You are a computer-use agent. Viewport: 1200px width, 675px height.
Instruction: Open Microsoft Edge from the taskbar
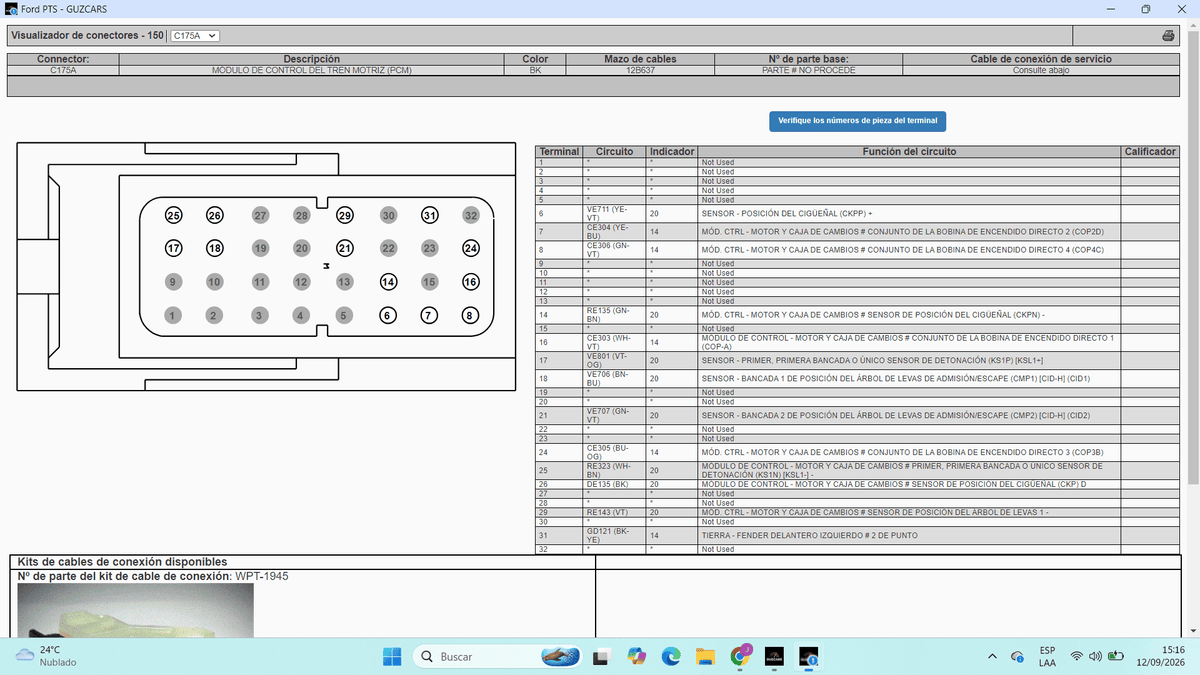point(671,656)
